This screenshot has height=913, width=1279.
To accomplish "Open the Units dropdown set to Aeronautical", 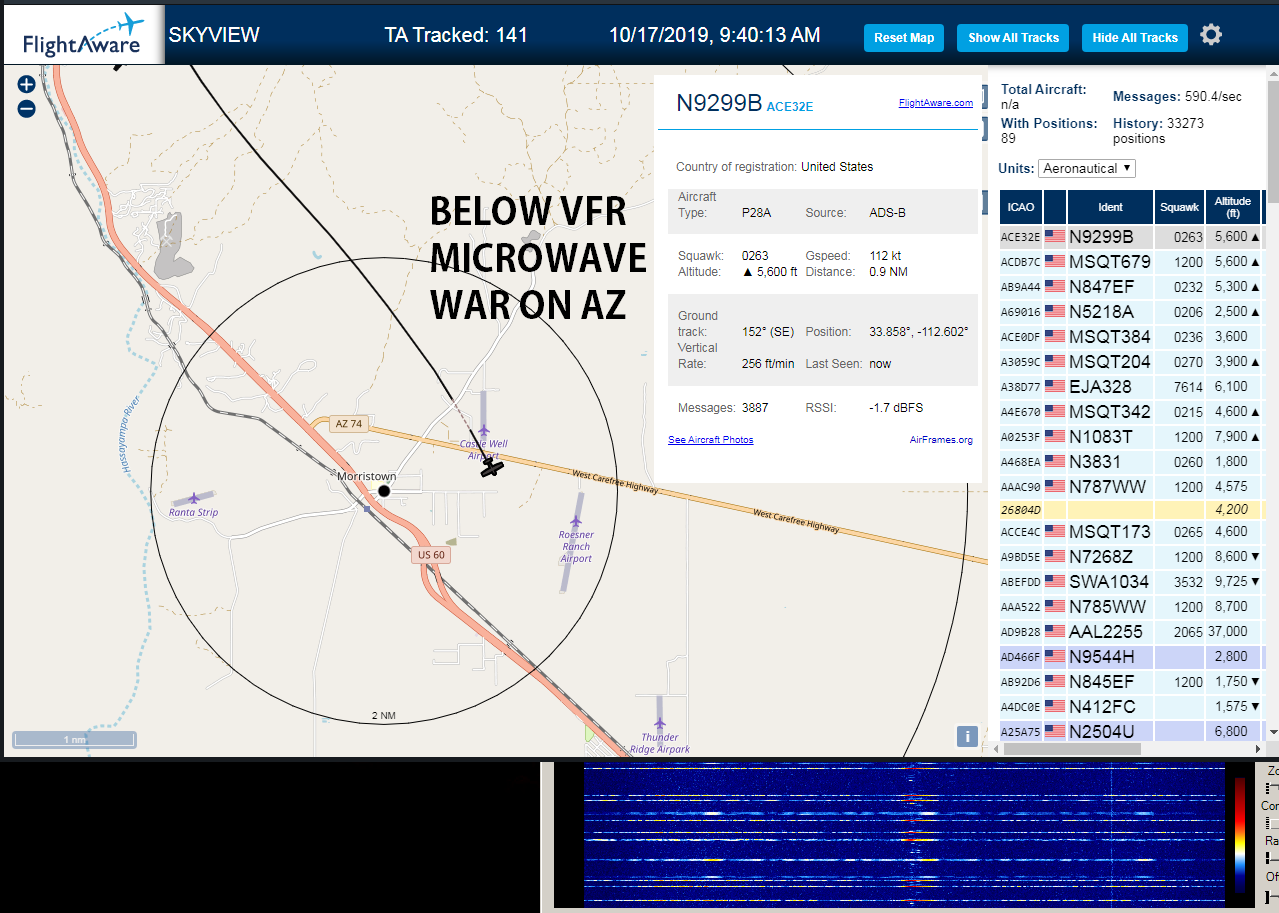I will [1087, 168].
